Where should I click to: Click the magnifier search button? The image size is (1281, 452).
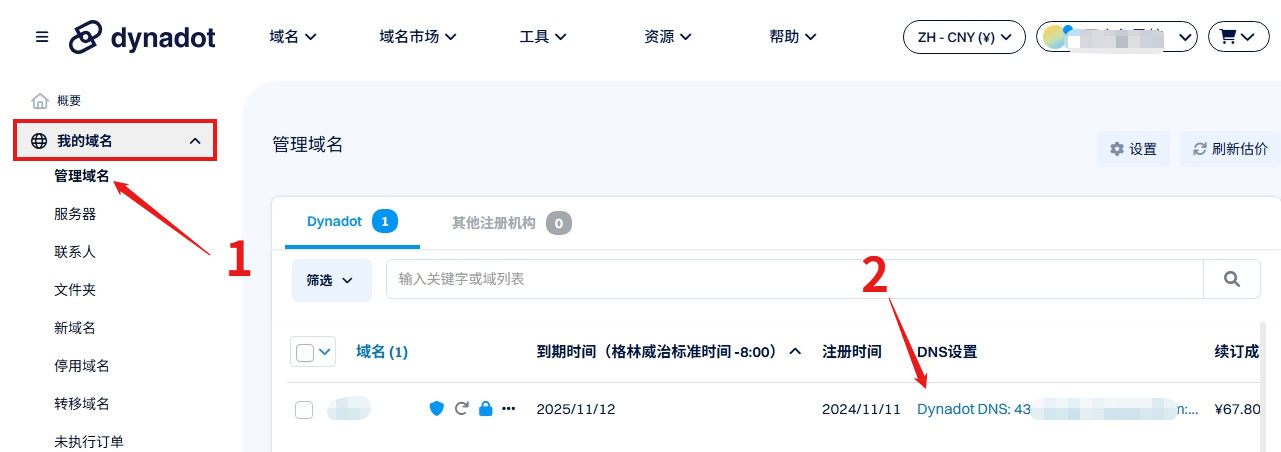coord(1232,279)
